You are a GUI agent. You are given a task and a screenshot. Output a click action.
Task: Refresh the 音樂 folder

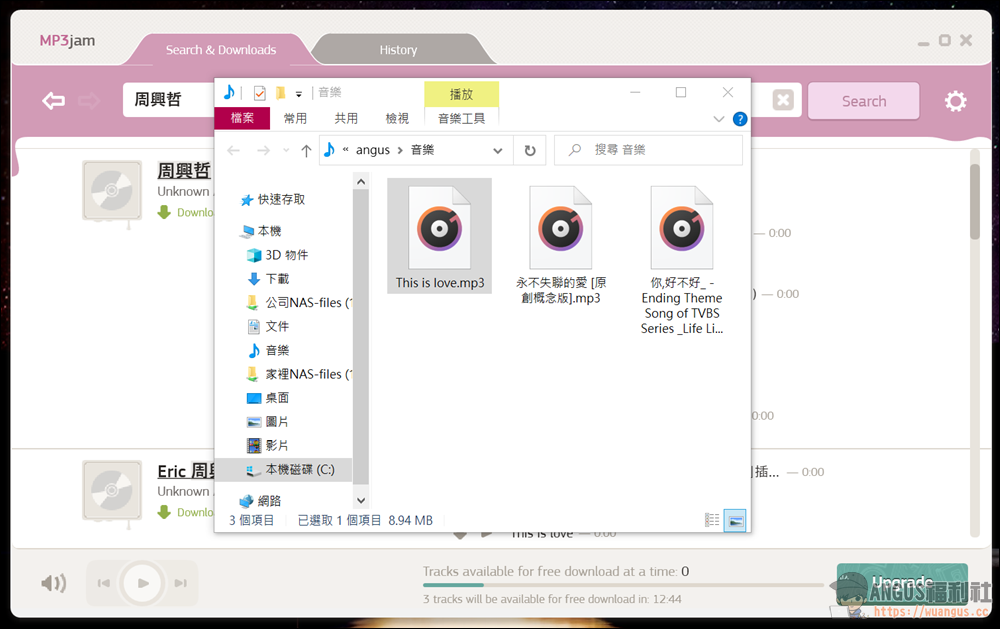(x=530, y=151)
